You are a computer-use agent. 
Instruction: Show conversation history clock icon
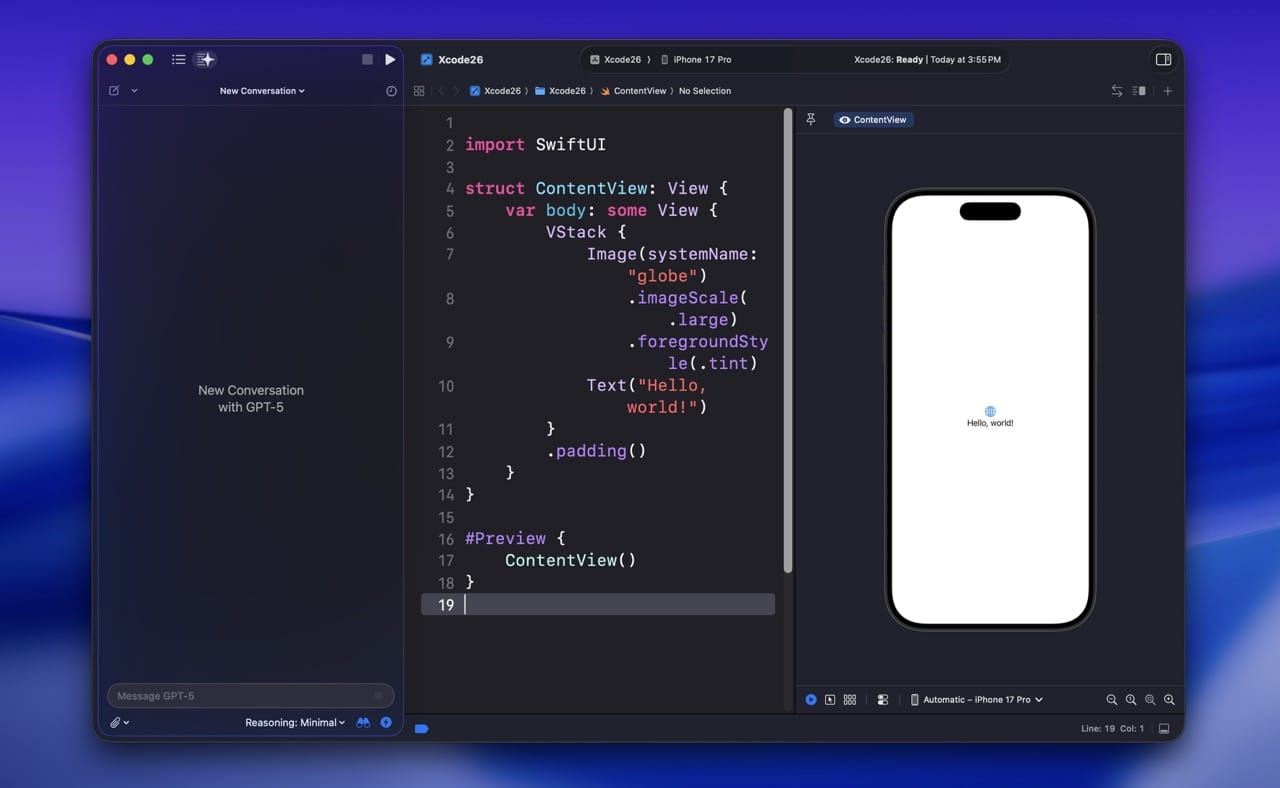[391, 91]
